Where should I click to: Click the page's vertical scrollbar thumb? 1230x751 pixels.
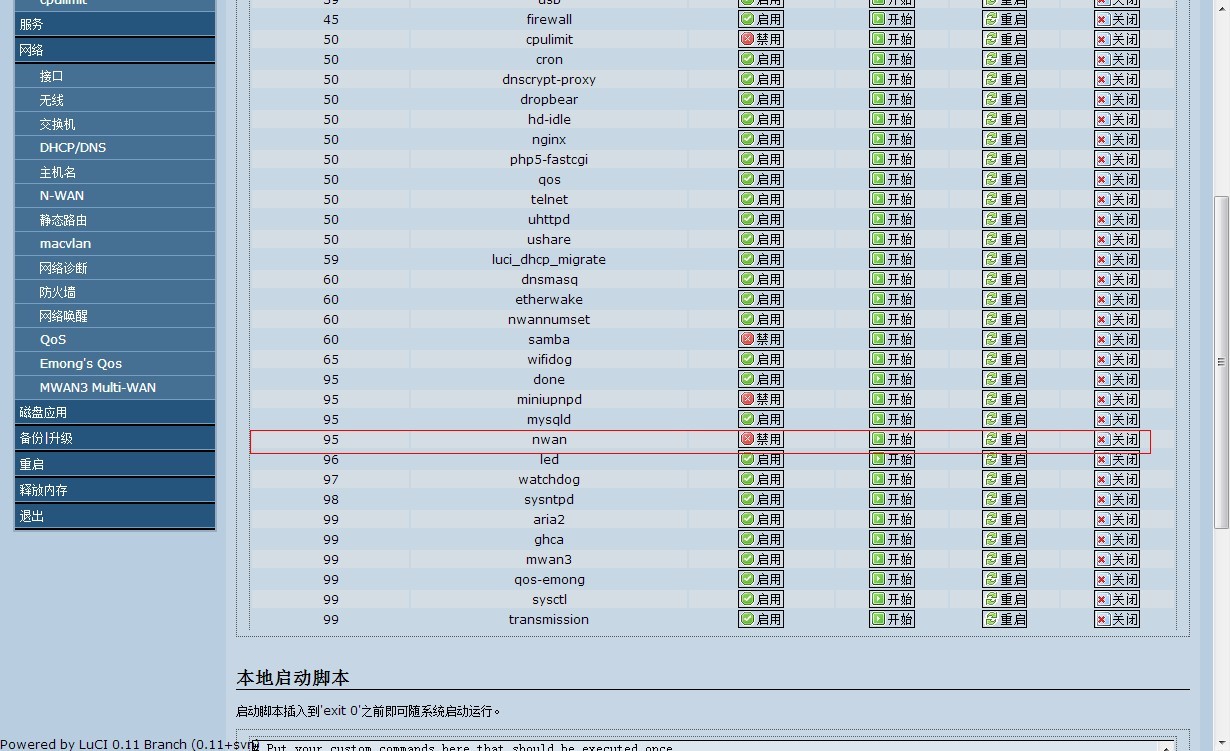(x=1221, y=362)
